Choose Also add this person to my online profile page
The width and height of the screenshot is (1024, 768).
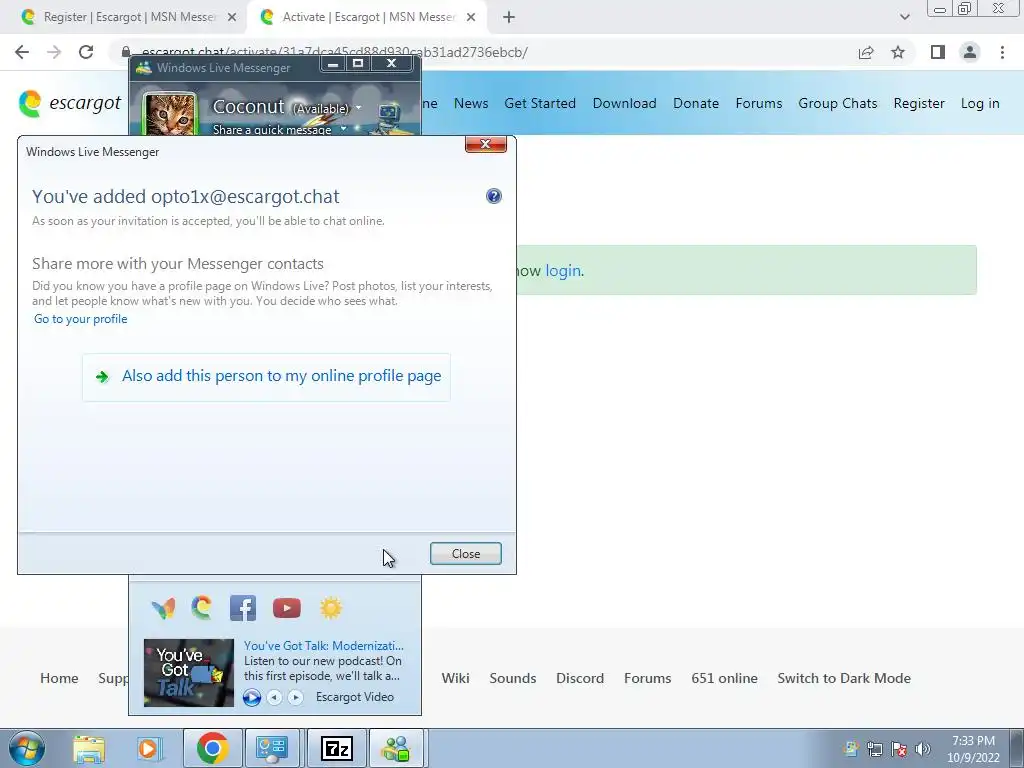click(266, 376)
